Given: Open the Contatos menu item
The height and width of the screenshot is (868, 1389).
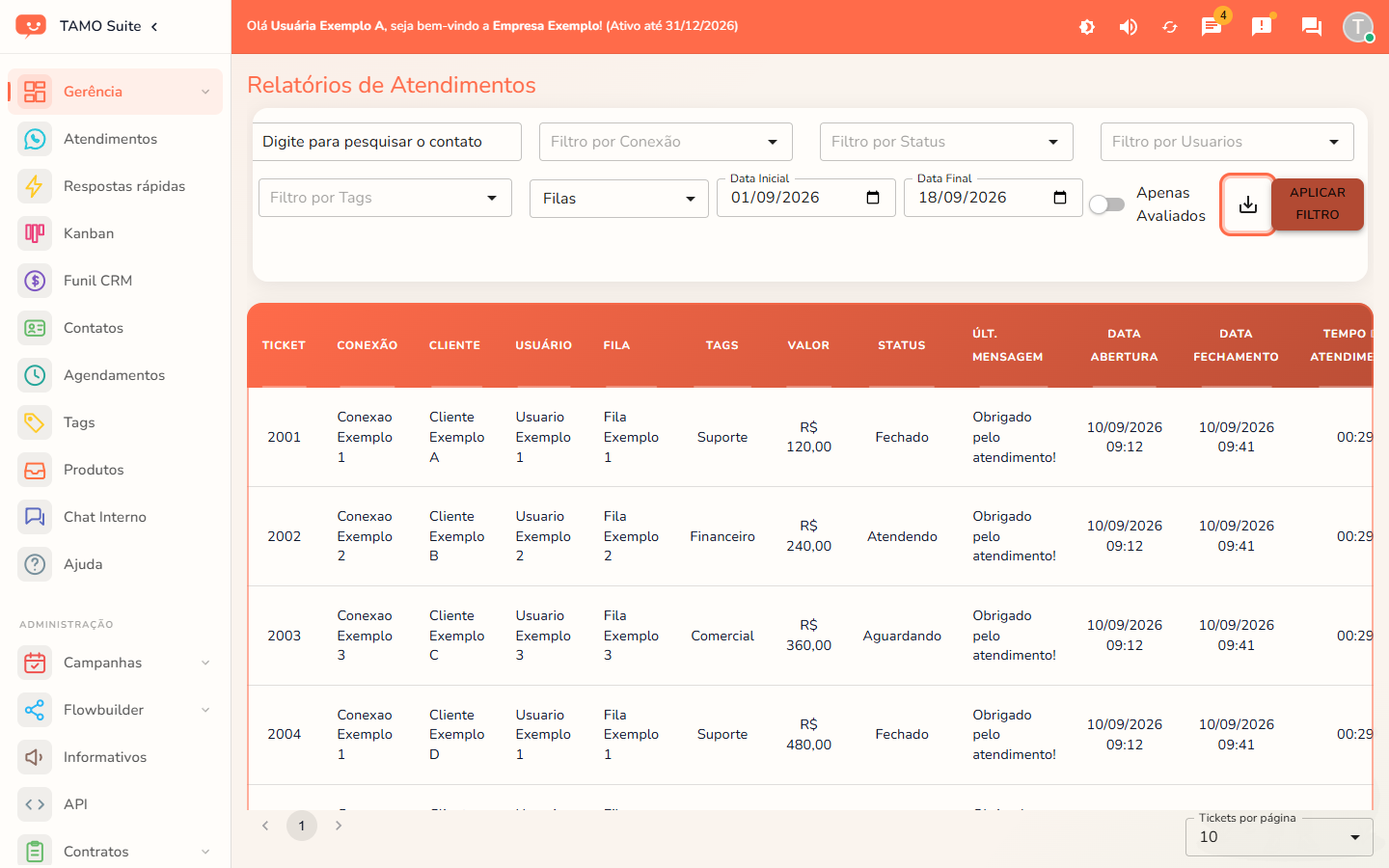Looking at the screenshot, I should [115, 328].
